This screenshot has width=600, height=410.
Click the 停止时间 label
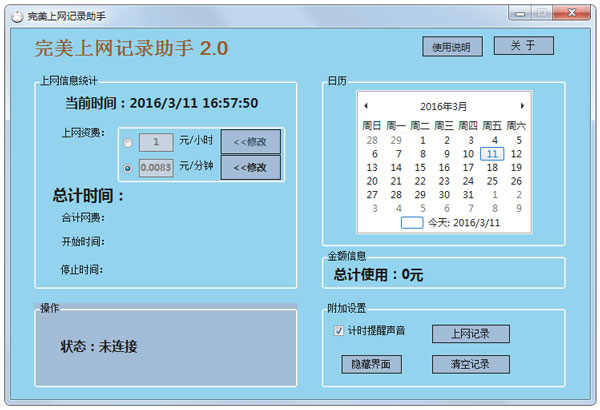82,270
